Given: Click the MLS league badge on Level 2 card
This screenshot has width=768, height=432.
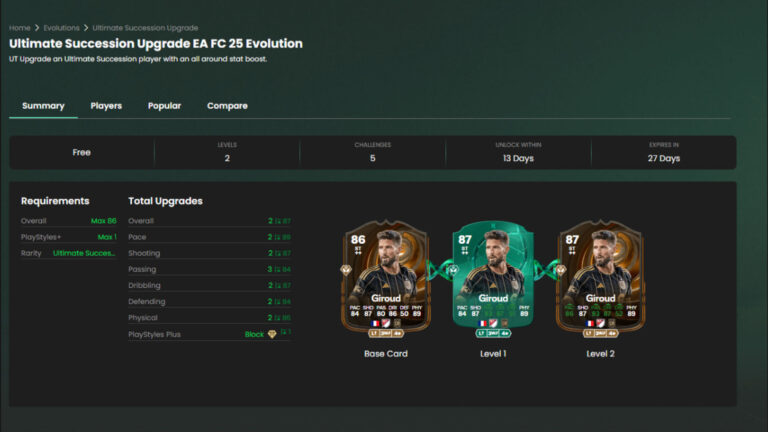Looking at the screenshot, I should pos(601,323).
